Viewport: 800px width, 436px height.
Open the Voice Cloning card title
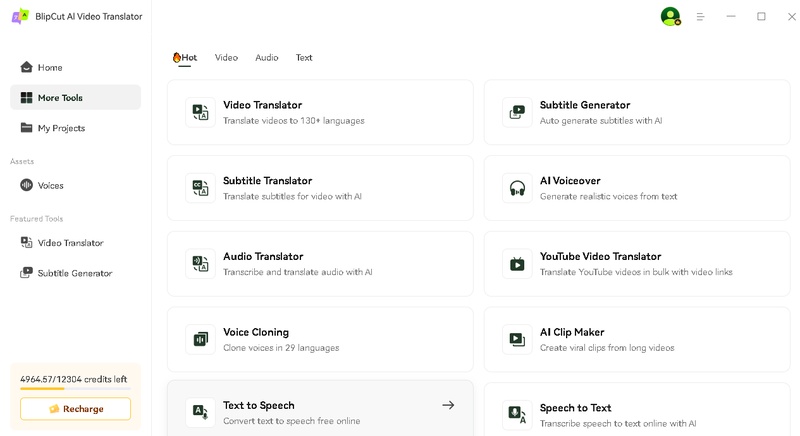coord(256,332)
